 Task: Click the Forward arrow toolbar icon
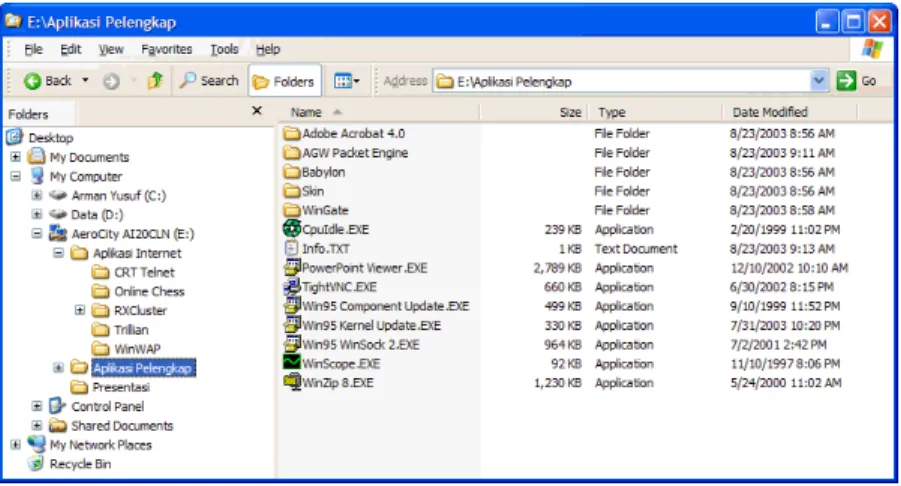(x=111, y=82)
